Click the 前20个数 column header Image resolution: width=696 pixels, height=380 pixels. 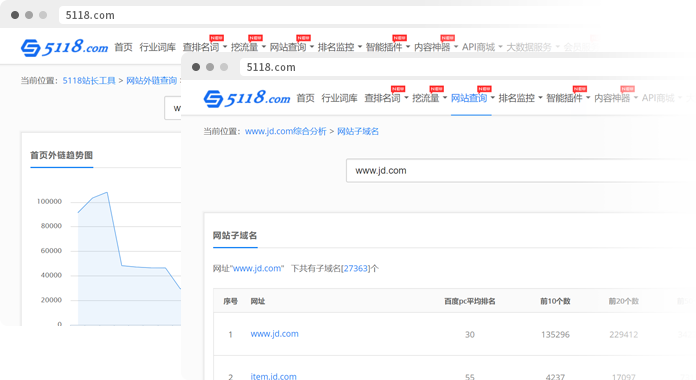[x=624, y=301]
